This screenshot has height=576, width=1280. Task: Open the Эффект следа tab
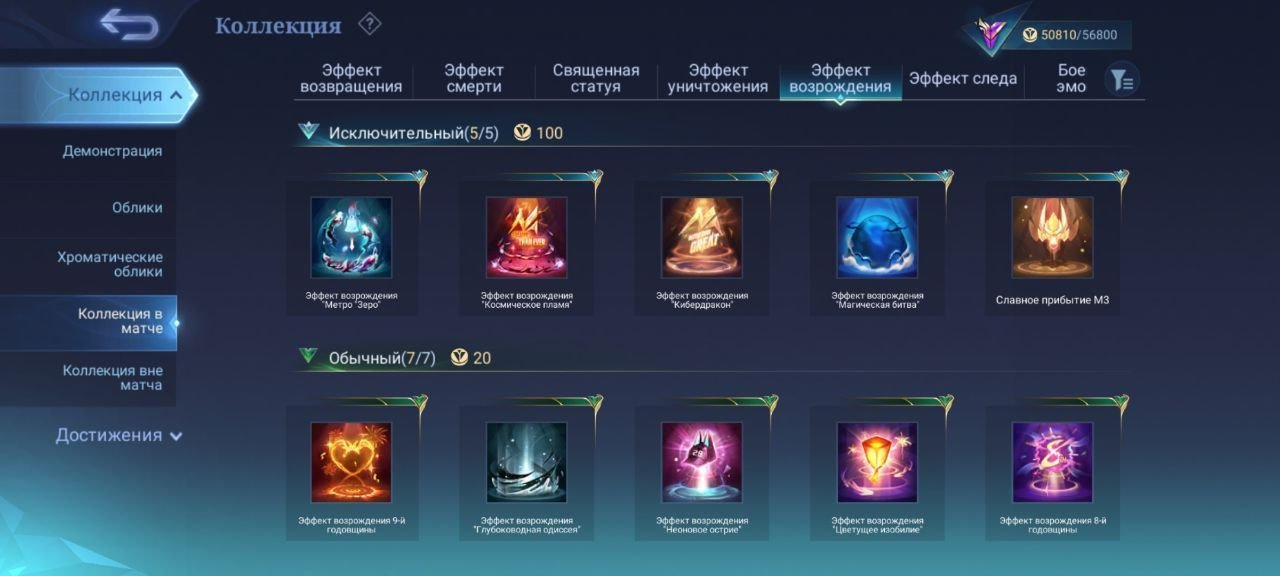coord(963,79)
